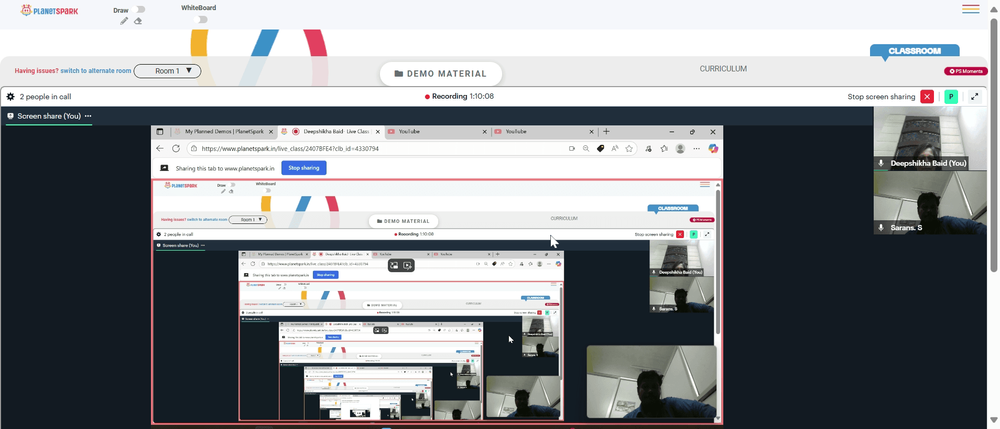Click the Copilot icon in largest shared browser preview
The height and width of the screenshot is (429, 1000).
click(x=713, y=149)
